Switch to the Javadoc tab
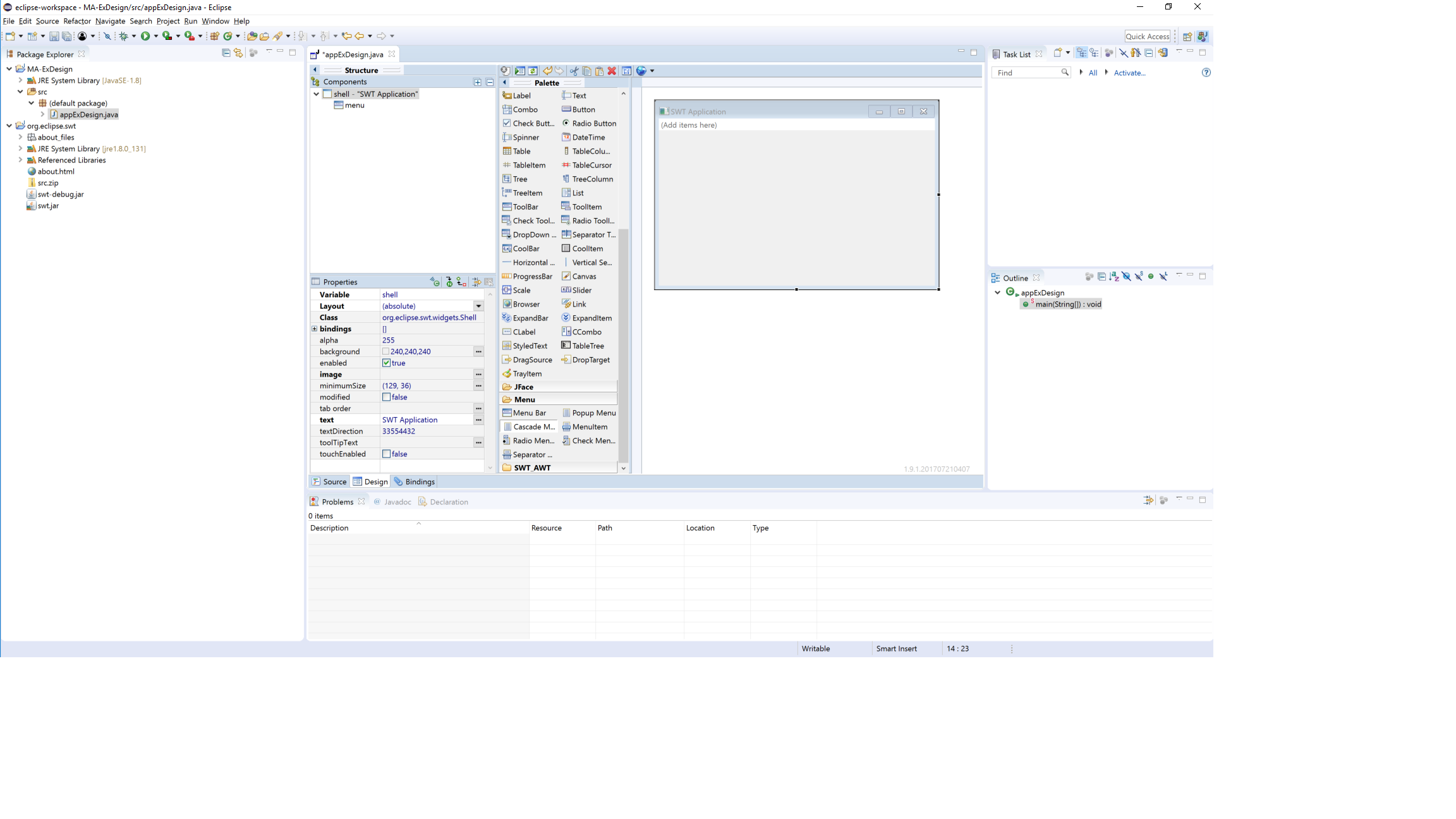 (x=392, y=502)
